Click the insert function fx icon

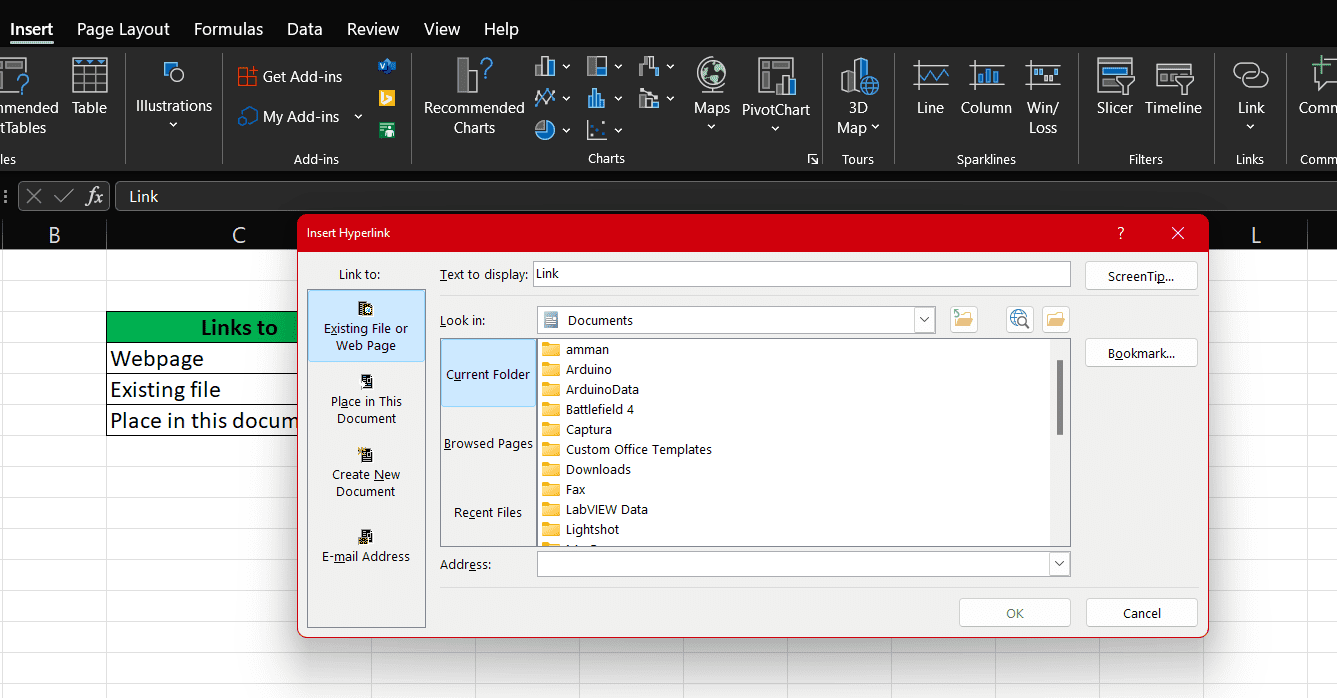pos(94,196)
